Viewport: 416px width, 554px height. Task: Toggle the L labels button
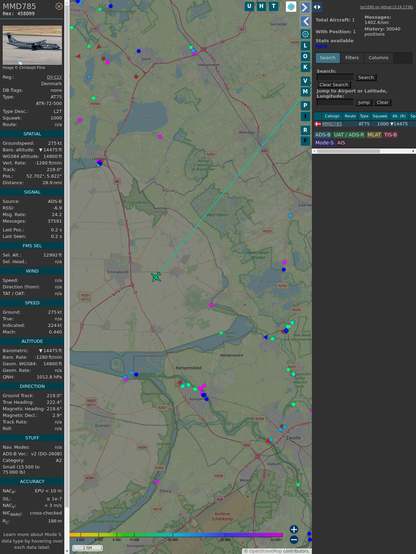point(305,46)
